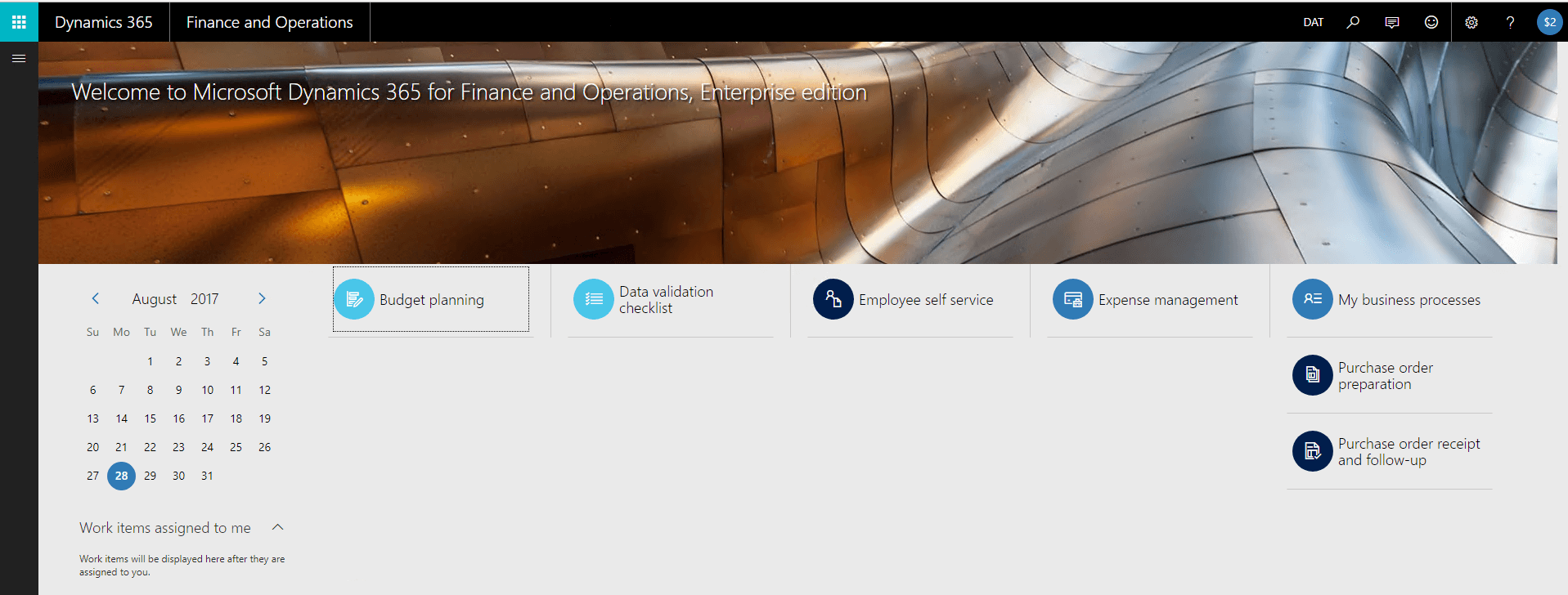
Task: Click the Budget planning workspace icon
Action: (354, 299)
